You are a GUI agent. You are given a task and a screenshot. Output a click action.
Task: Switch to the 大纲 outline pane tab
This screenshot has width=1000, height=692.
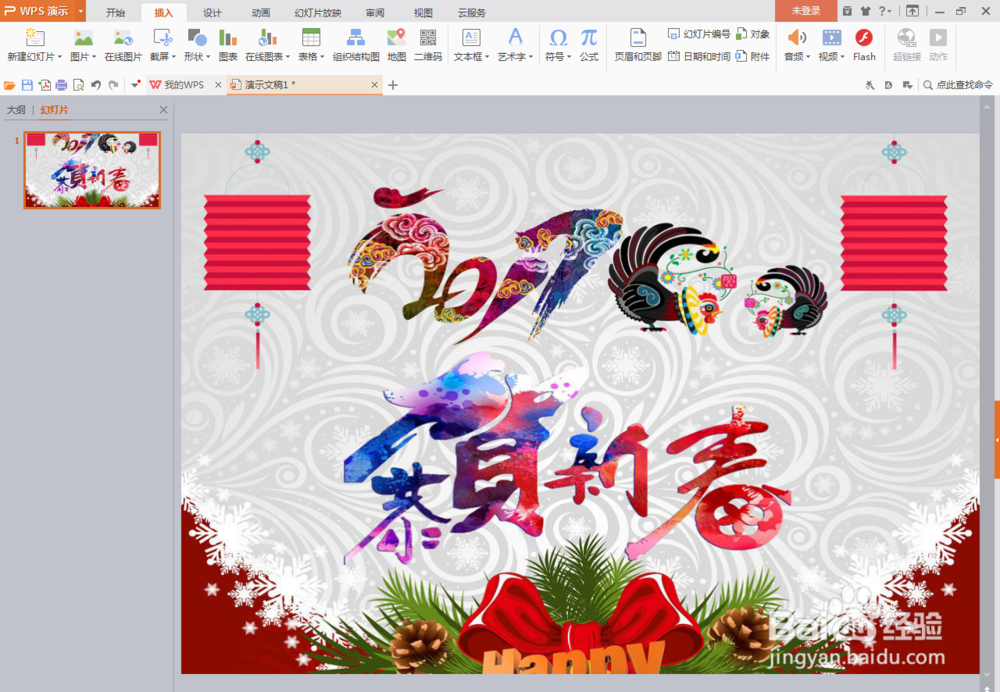tap(16, 110)
